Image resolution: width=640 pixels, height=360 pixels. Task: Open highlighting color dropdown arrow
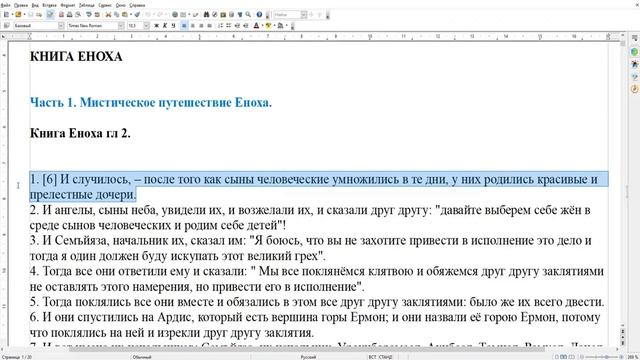(274, 26)
